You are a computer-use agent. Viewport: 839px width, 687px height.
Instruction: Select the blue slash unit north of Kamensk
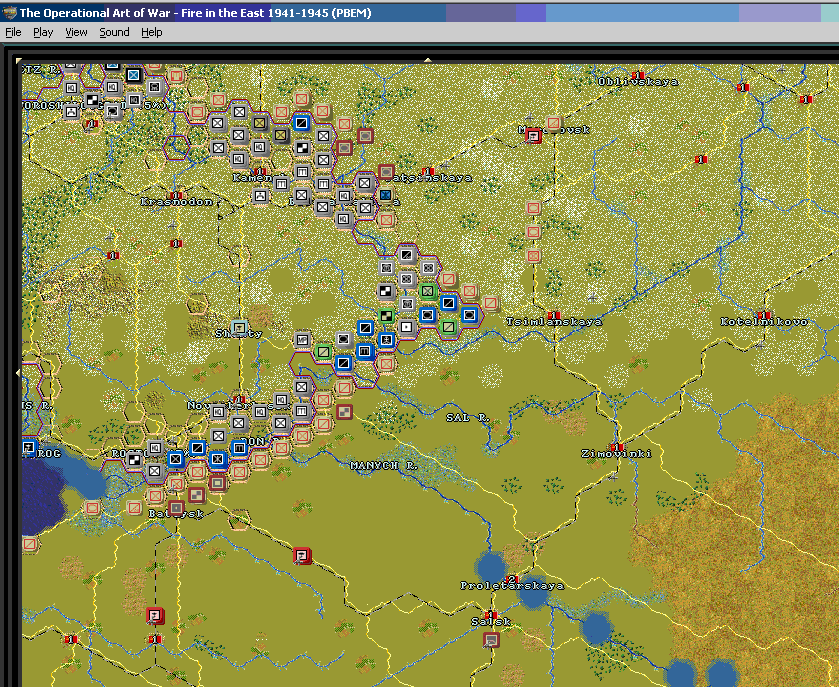[302, 123]
